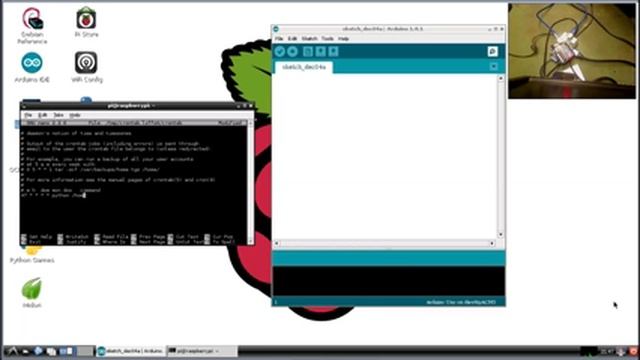640x360 pixels.
Task: Click the Verify checkmark button in Arduino toolbar
Action: coord(280,51)
